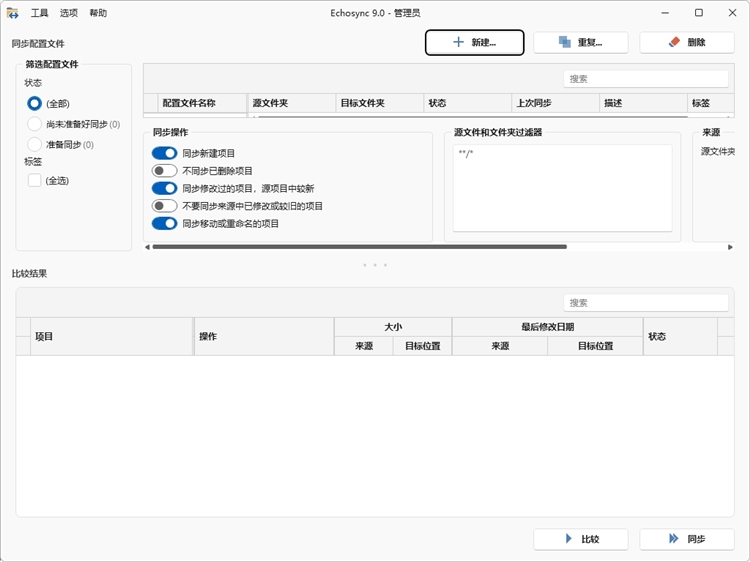
Task: Sort by 源文件夹 column header
Action: 292,103
